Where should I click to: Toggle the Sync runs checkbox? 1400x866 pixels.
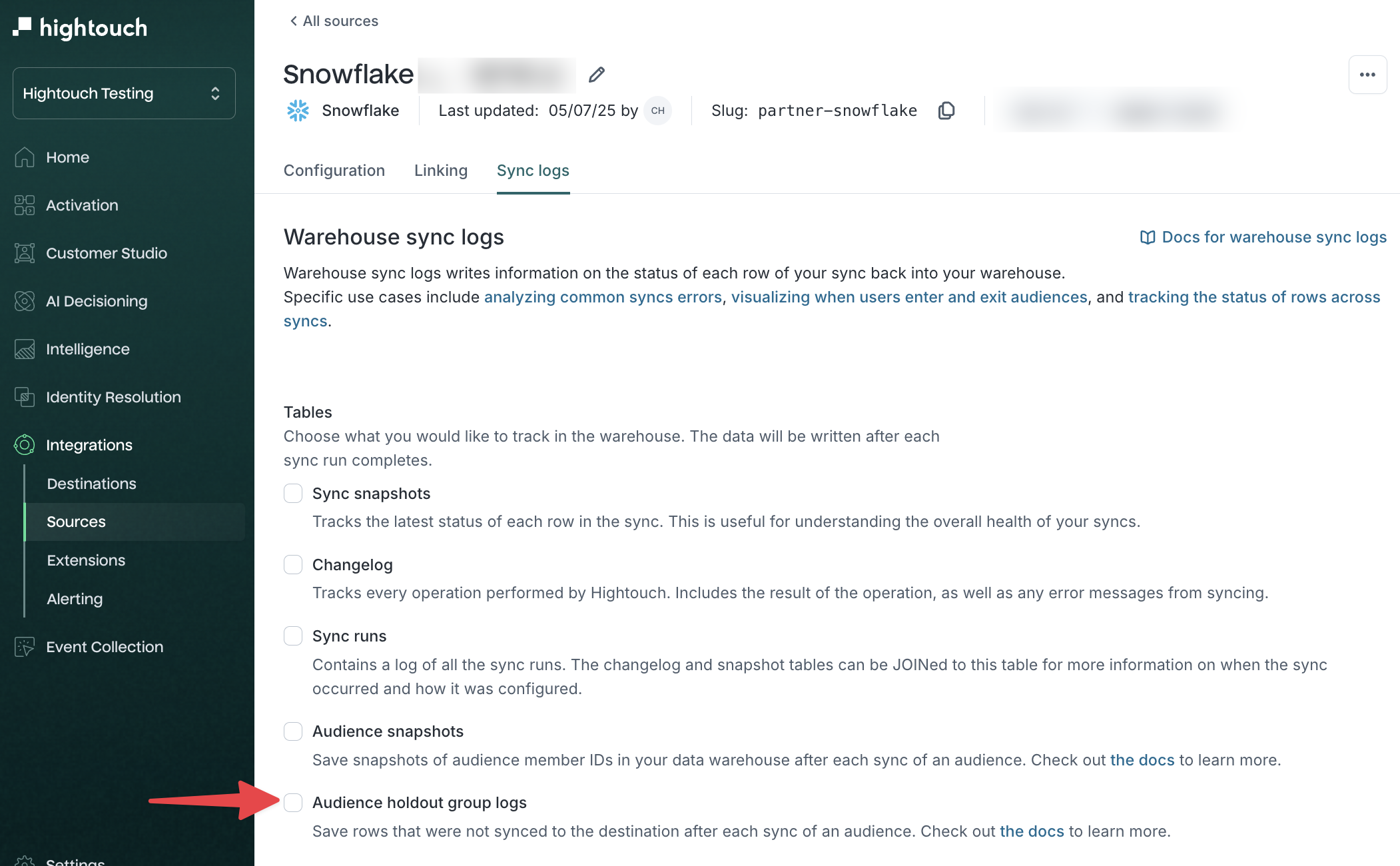(x=293, y=636)
